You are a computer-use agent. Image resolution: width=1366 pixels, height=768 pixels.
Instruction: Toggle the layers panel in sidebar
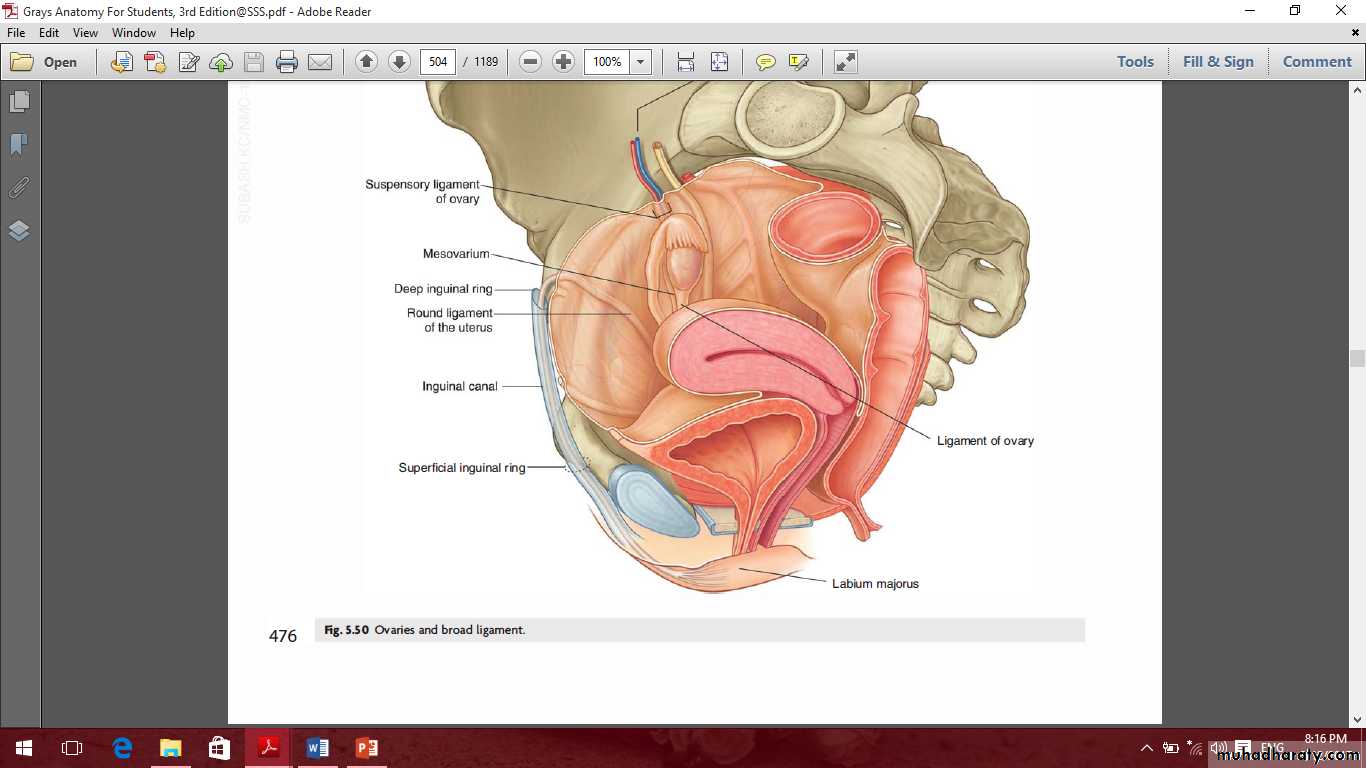[x=19, y=231]
